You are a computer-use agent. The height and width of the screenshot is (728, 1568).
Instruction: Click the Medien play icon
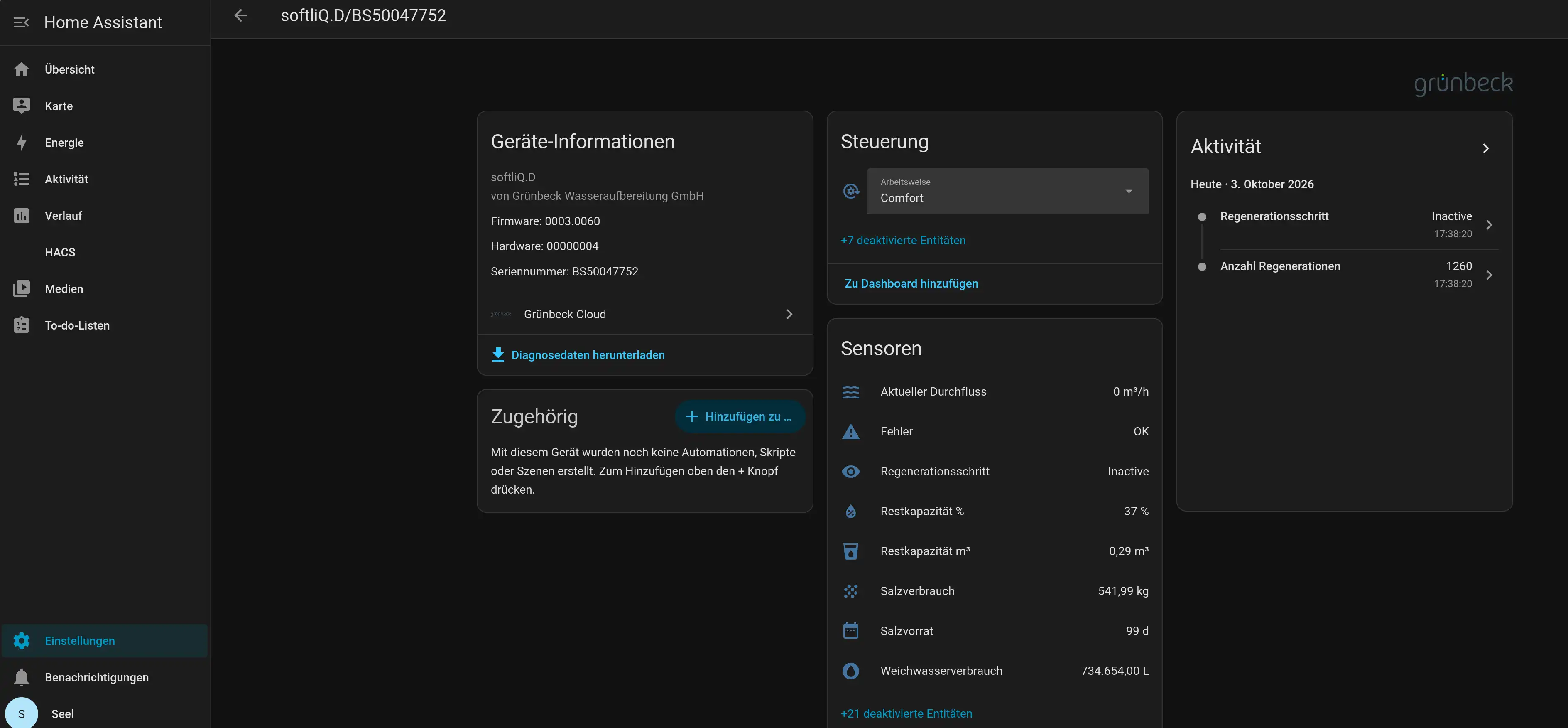[21, 289]
